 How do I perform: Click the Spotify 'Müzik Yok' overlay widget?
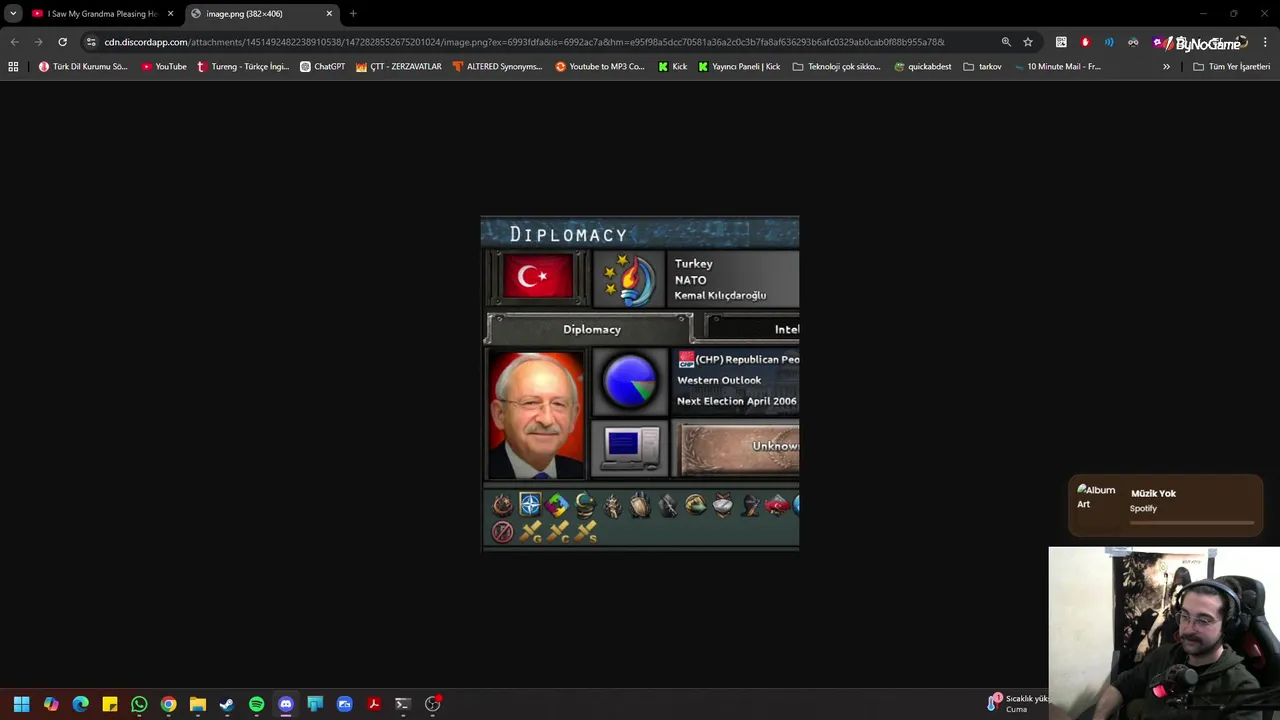1166,506
